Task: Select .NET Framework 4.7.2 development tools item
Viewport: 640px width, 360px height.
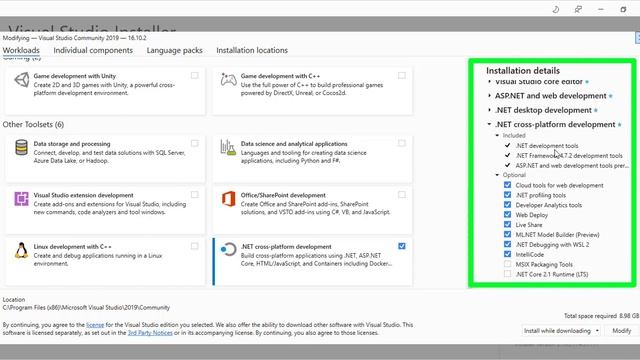Action: click(569, 156)
